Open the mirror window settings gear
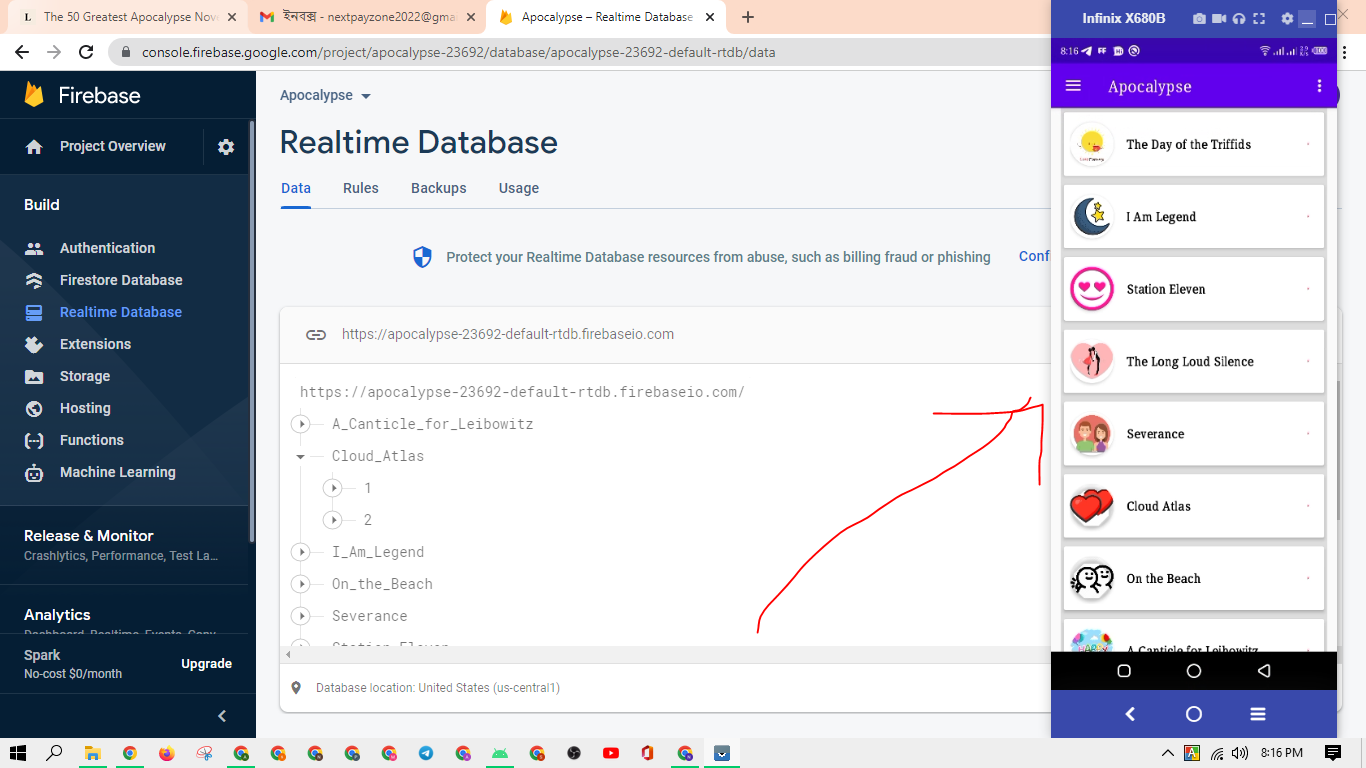Viewport: 1366px width, 768px height. [x=1287, y=19]
